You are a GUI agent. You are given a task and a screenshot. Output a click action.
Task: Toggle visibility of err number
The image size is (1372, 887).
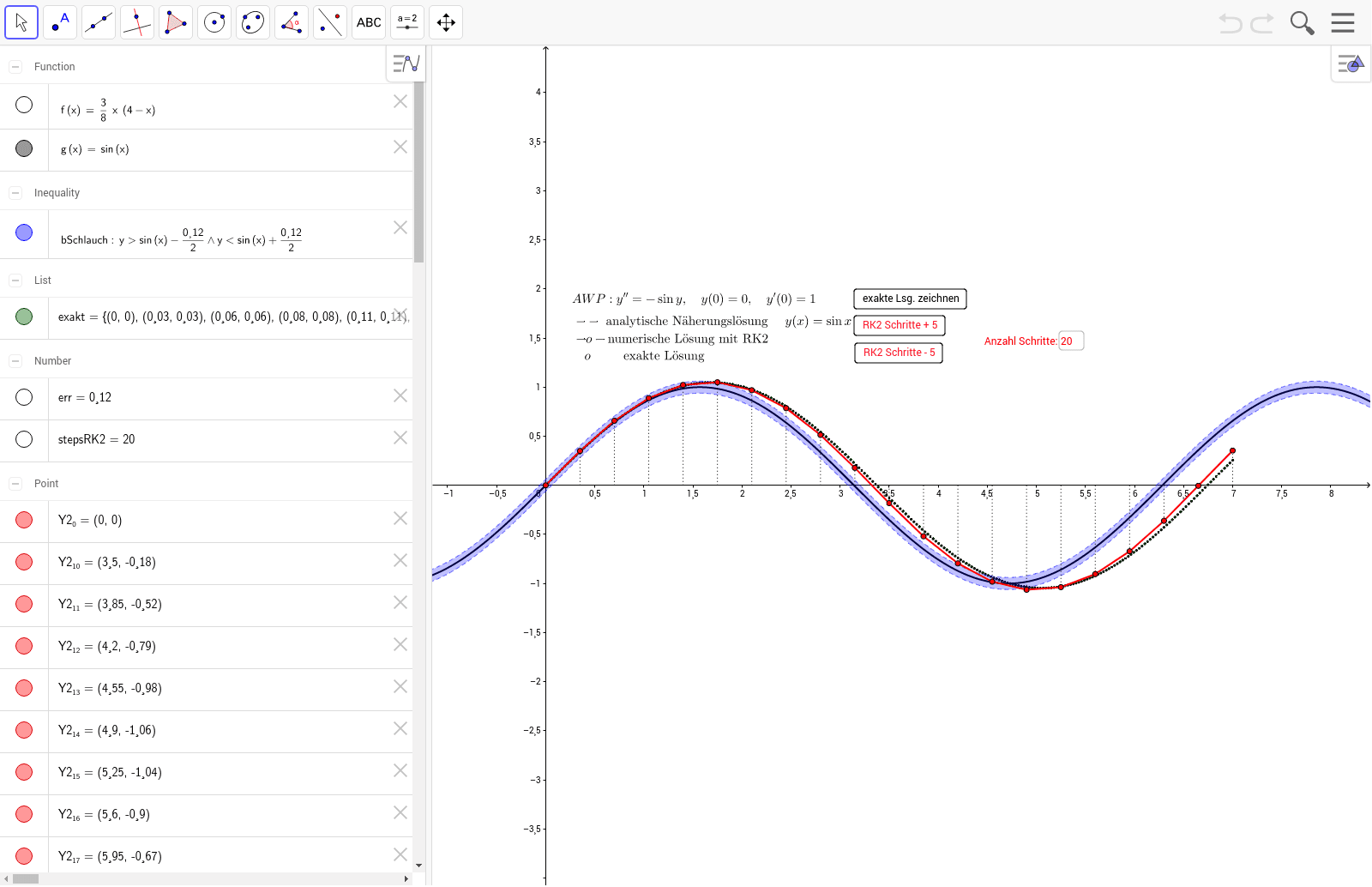click(x=24, y=397)
